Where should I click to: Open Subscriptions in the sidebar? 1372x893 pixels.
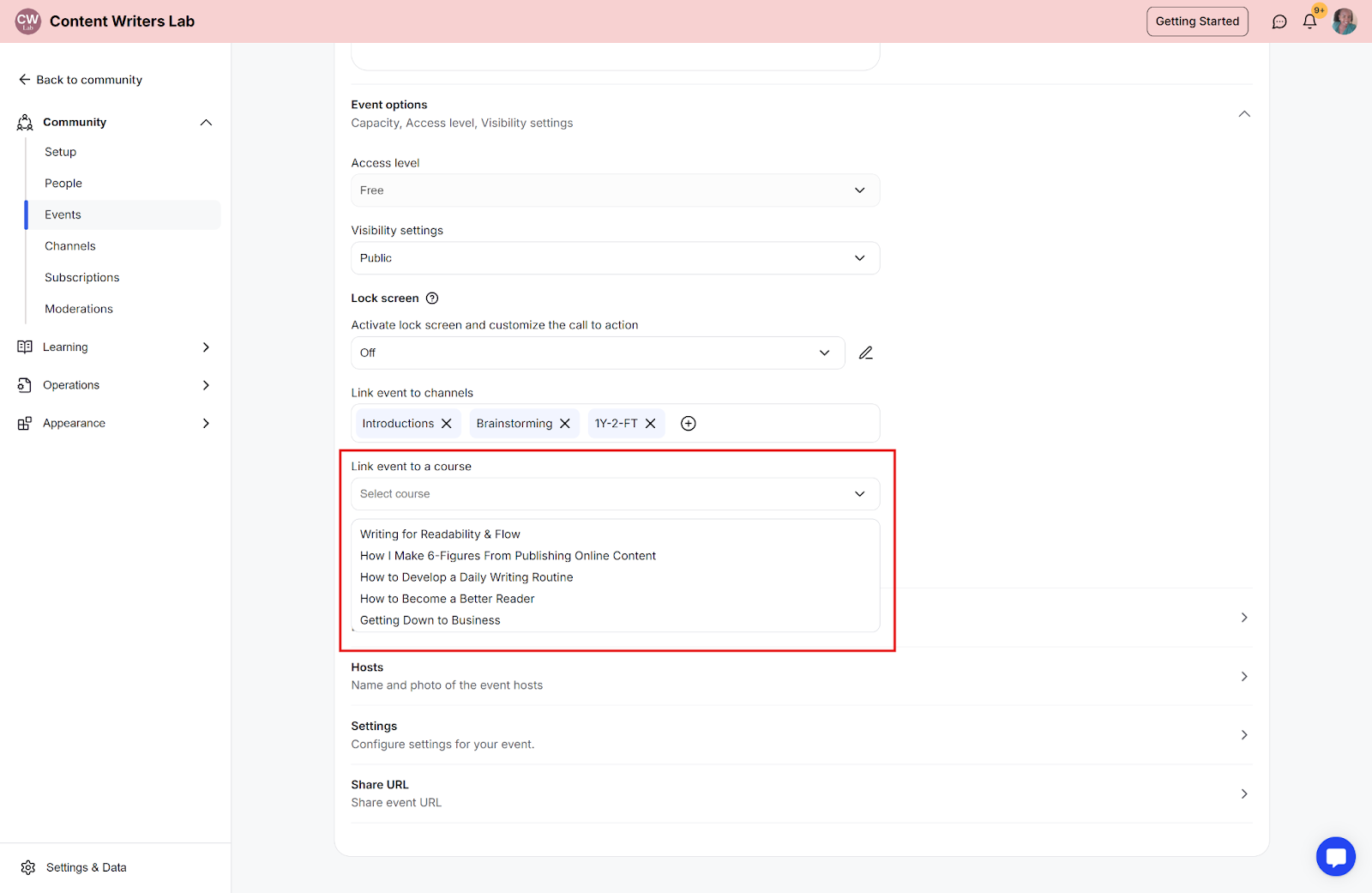(x=82, y=278)
